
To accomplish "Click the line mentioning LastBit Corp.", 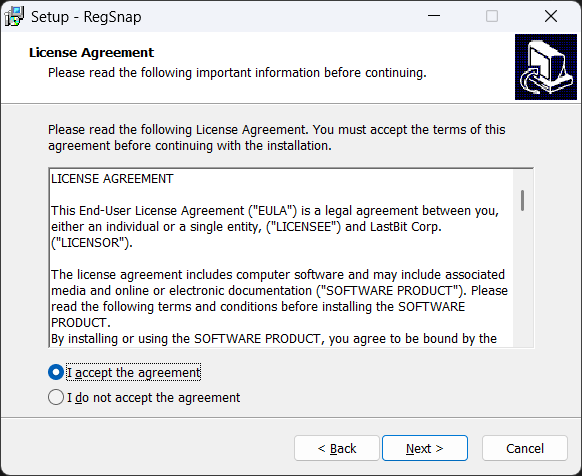I will point(246,226).
